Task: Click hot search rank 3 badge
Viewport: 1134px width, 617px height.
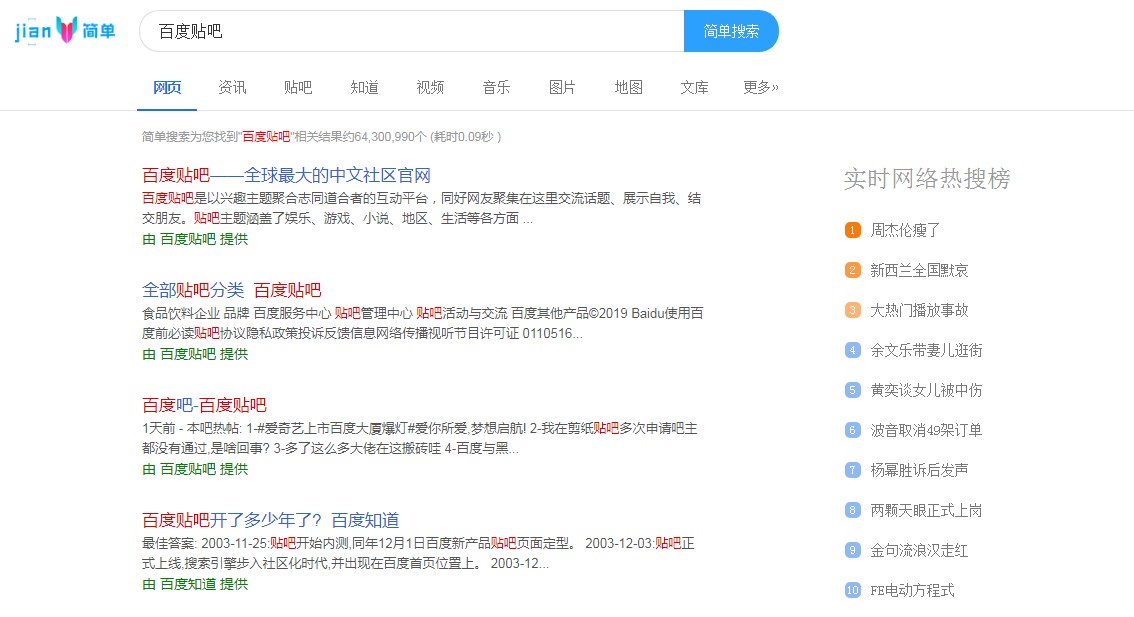Action: (x=853, y=310)
